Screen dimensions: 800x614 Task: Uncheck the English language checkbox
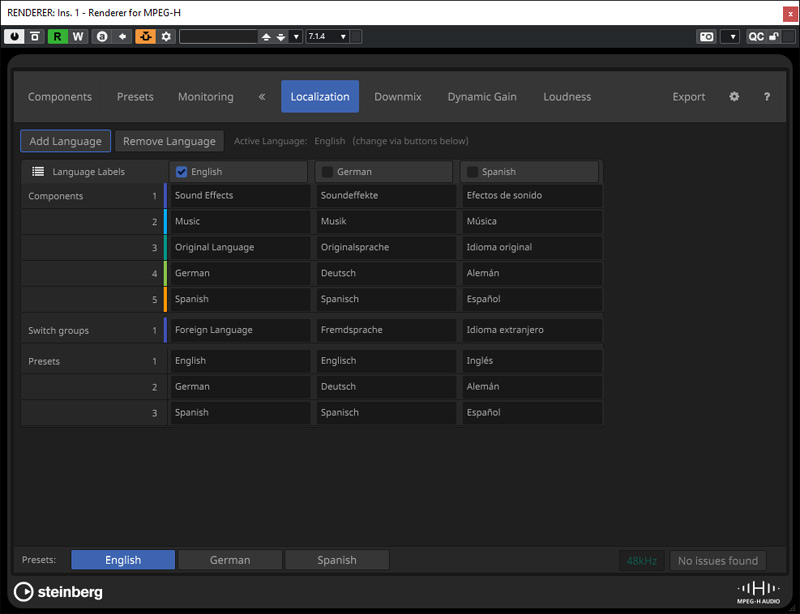181,172
